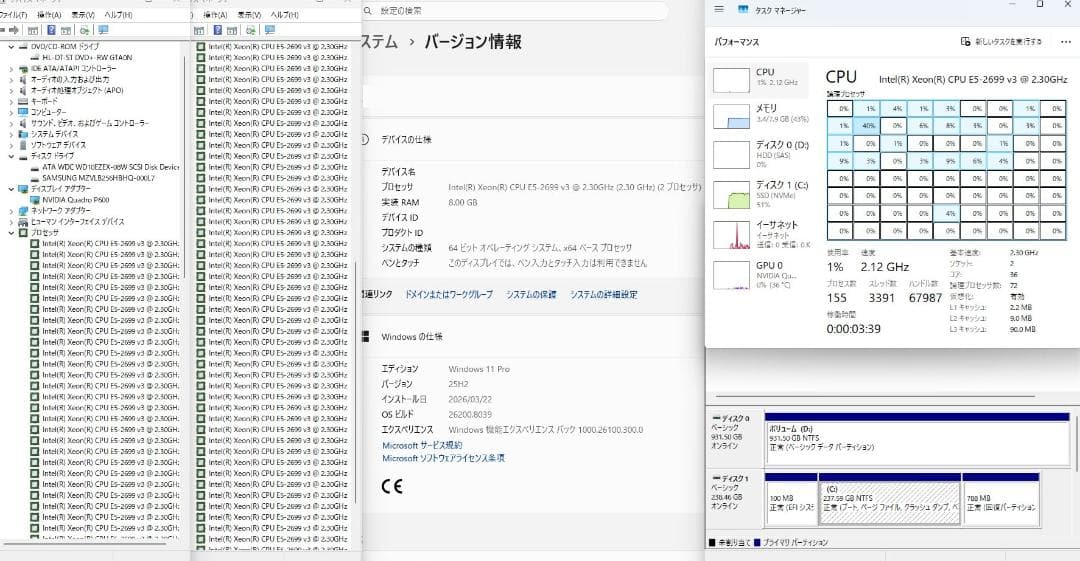Expand オーディオの入力および出力 node
The height and width of the screenshot is (561, 1080).
point(11,79)
